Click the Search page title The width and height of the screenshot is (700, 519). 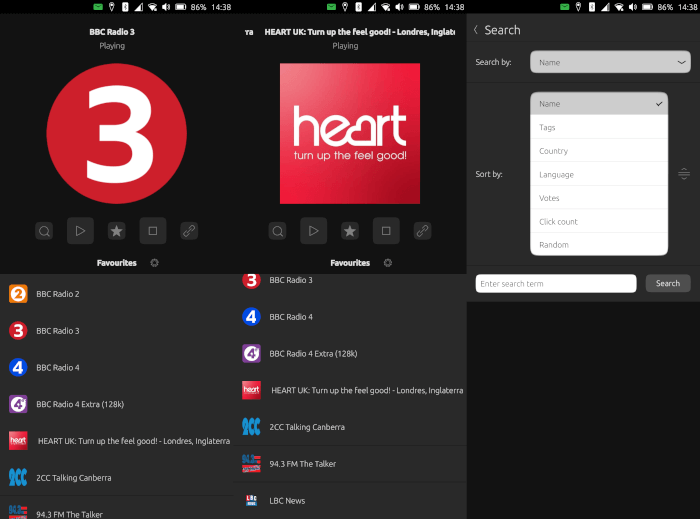click(502, 30)
